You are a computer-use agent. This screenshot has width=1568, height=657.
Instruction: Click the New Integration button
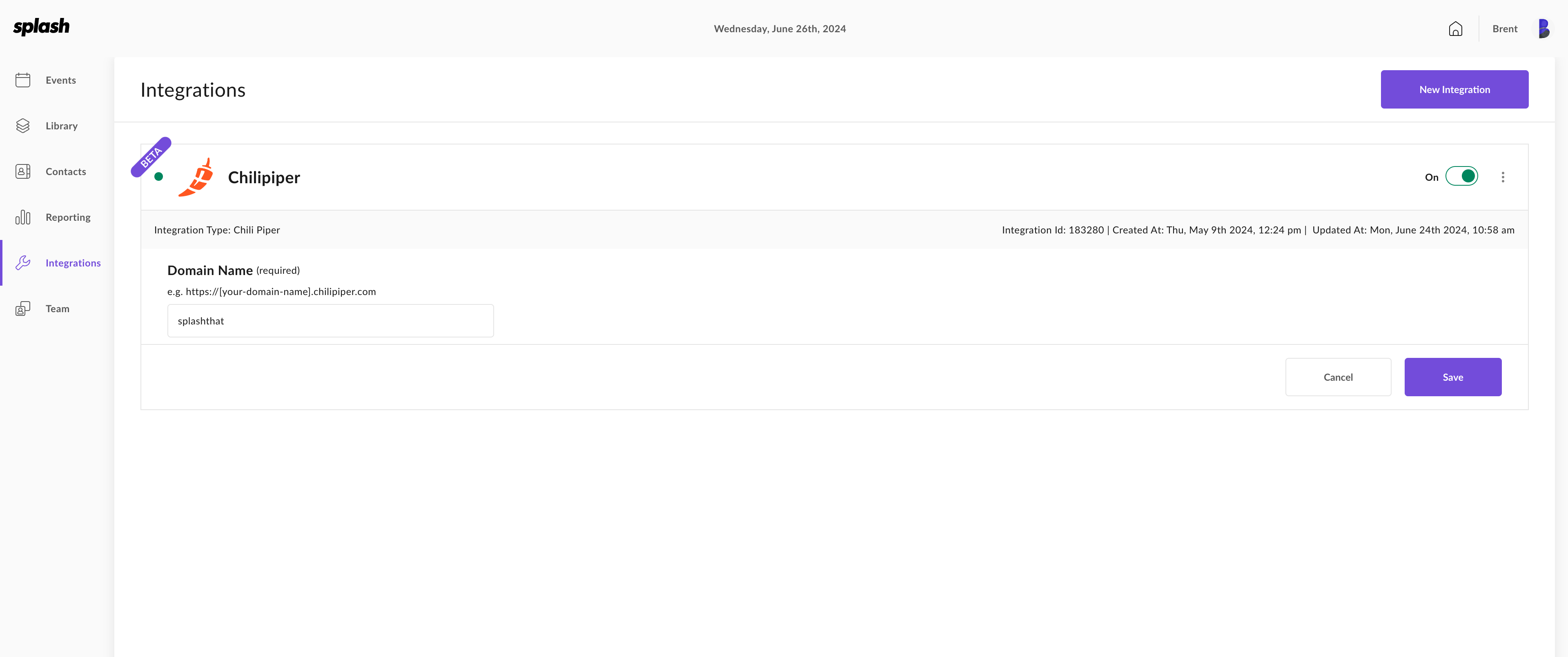coord(1454,89)
